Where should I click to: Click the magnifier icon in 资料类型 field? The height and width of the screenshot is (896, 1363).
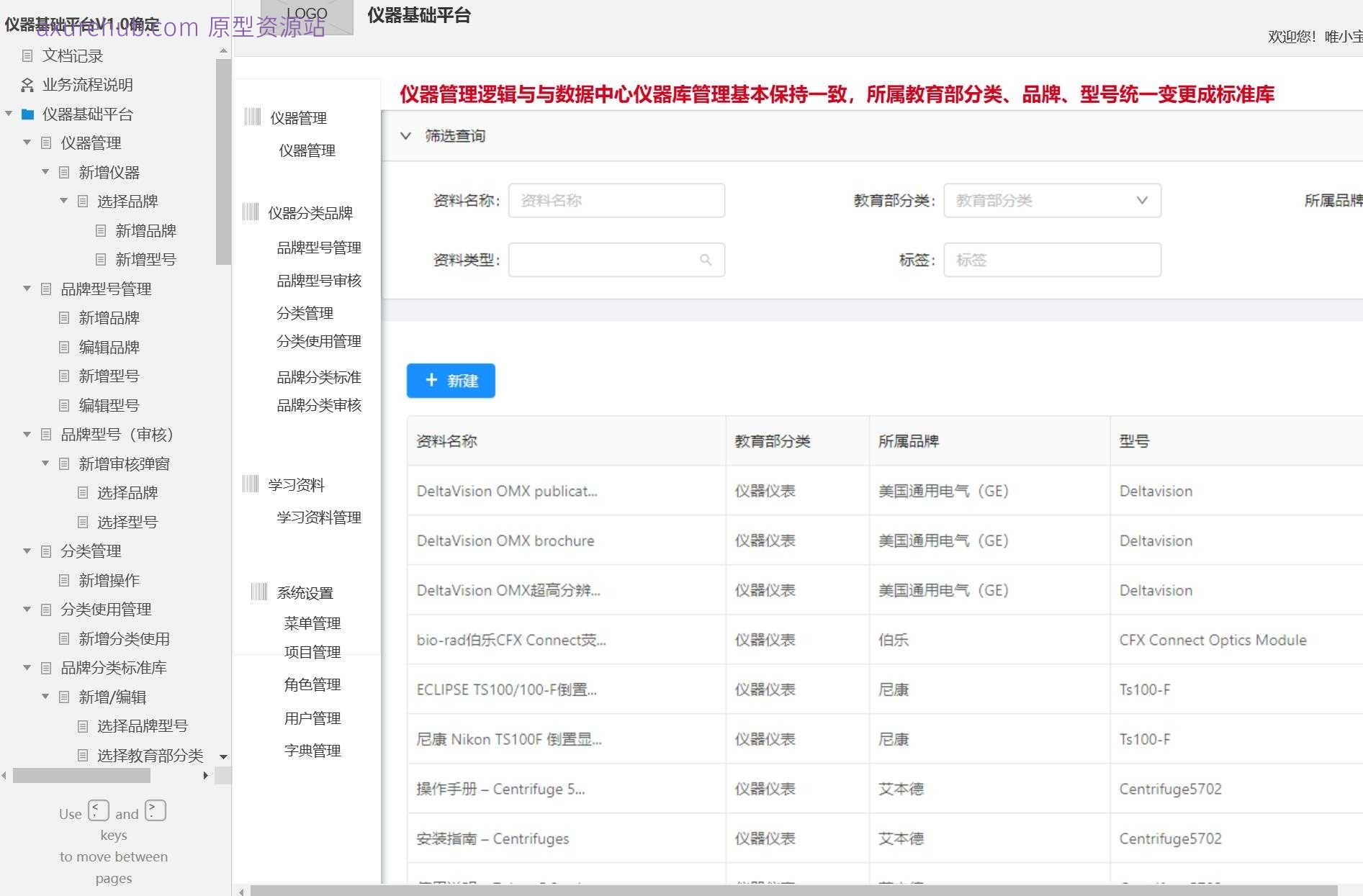pos(705,260)
